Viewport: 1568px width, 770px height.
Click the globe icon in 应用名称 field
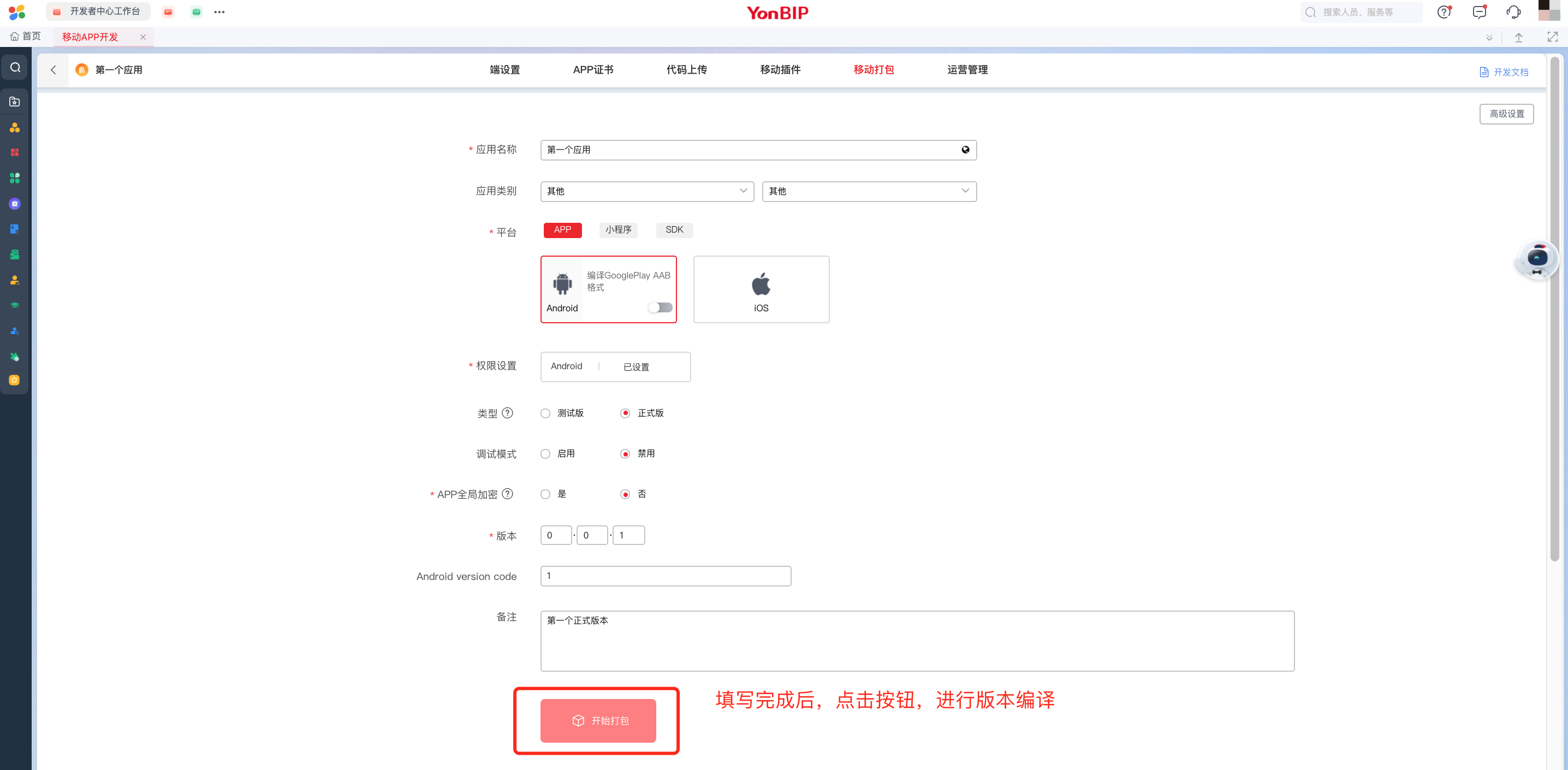coord(965,150)
